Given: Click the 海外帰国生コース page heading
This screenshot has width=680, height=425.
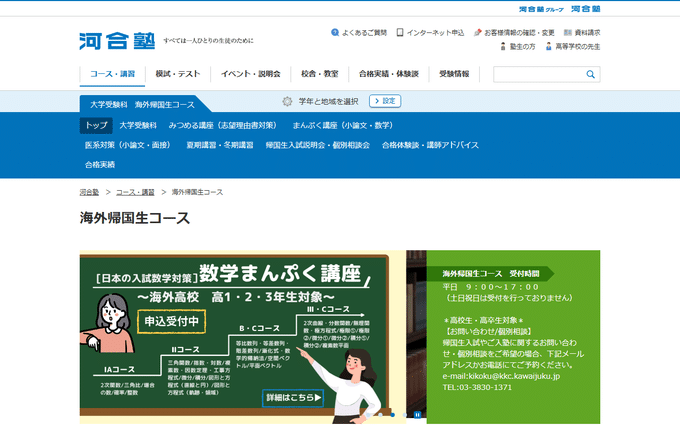Looking at the screenshot, I should pos(135,218).
